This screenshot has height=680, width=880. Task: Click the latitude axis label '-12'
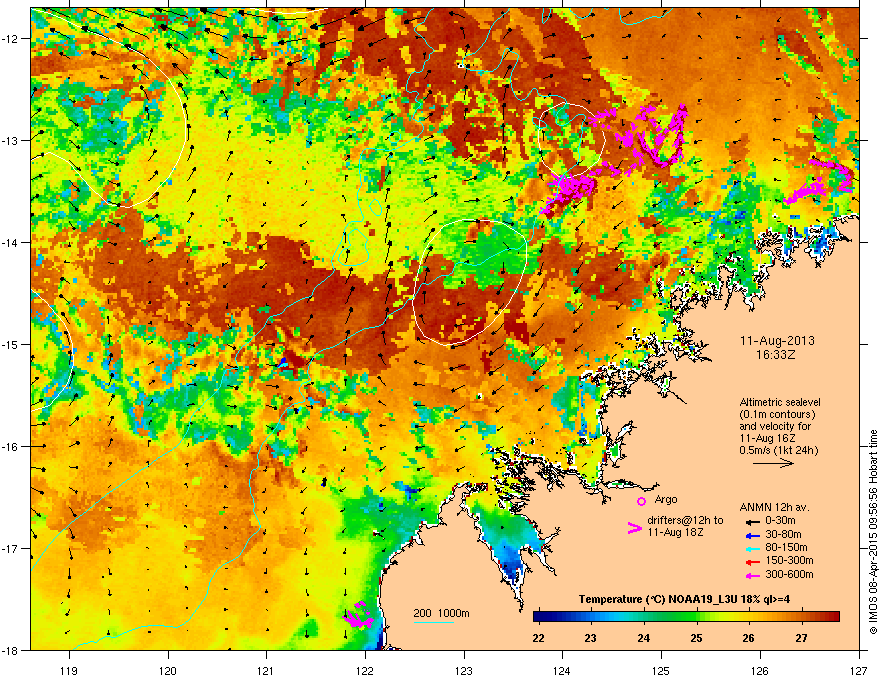point(11,39)
